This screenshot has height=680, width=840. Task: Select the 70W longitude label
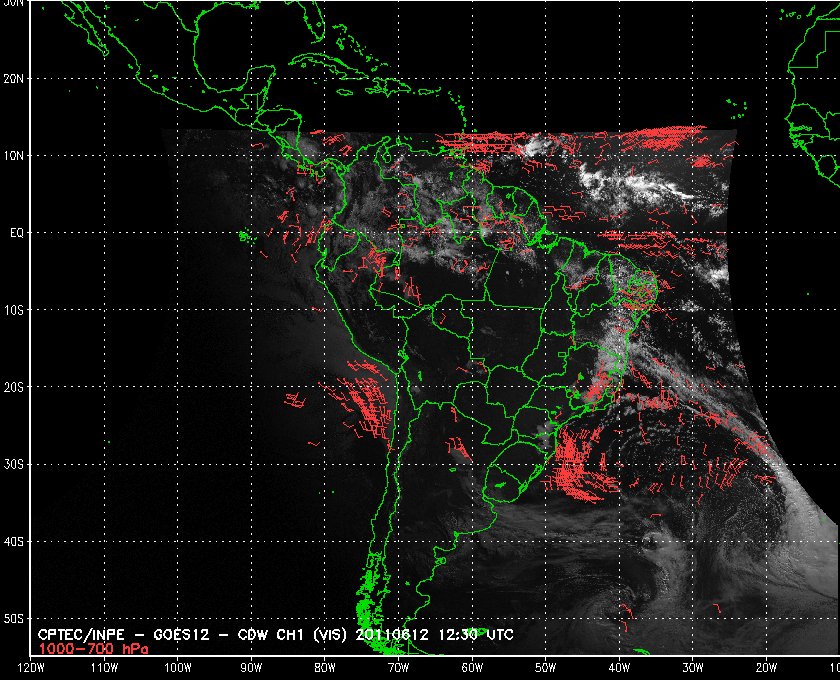click(x=398, y=667)
